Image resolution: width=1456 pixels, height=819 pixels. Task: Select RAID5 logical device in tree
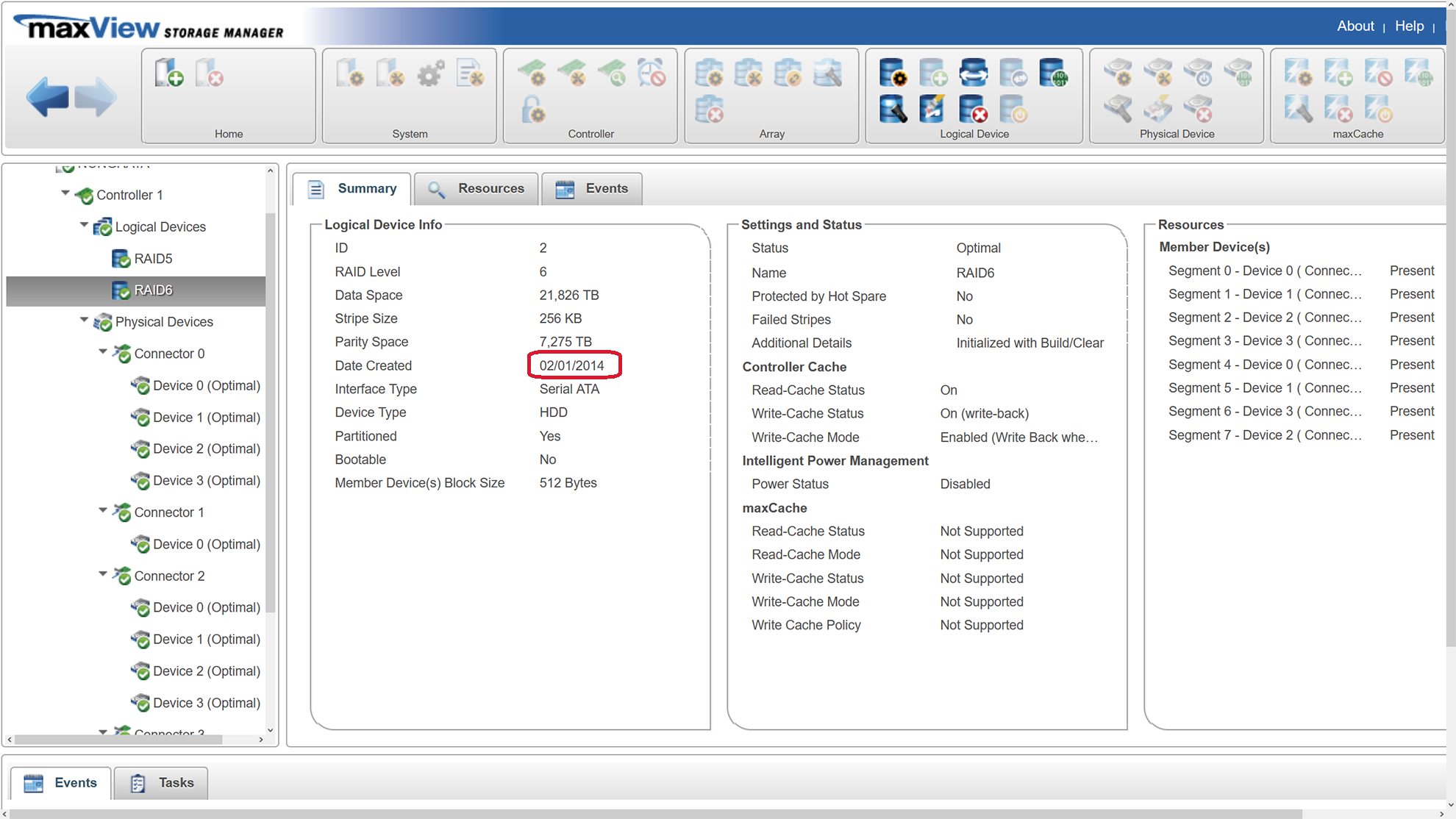[x=153, y=259]
